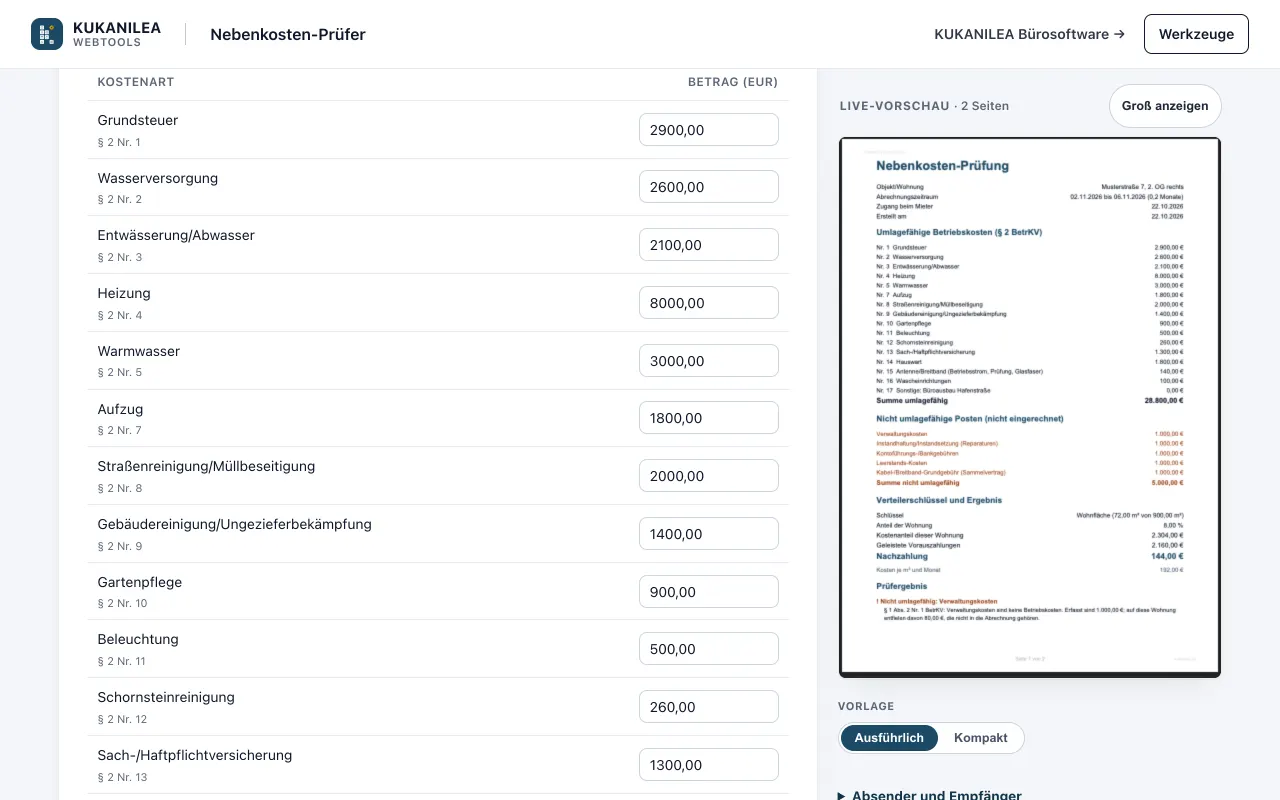Open the Werkzeuge menu button
The width and height of the screenshot is (1280, 800).
coord(1196,34)
